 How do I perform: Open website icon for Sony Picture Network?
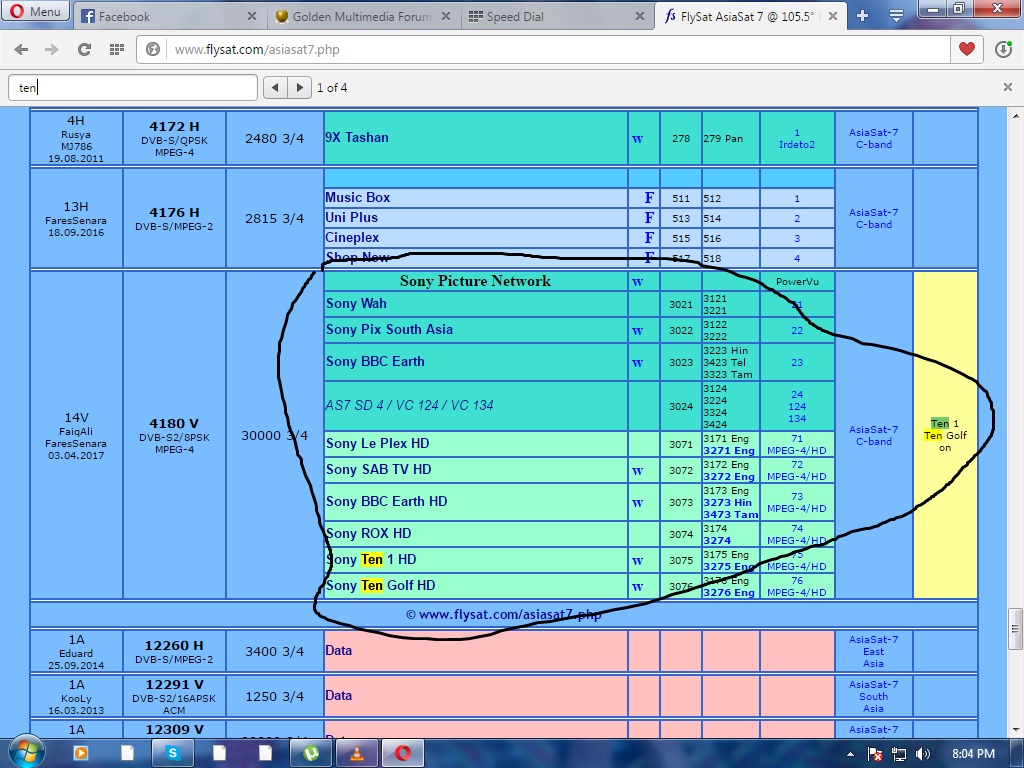pos(637,282)
